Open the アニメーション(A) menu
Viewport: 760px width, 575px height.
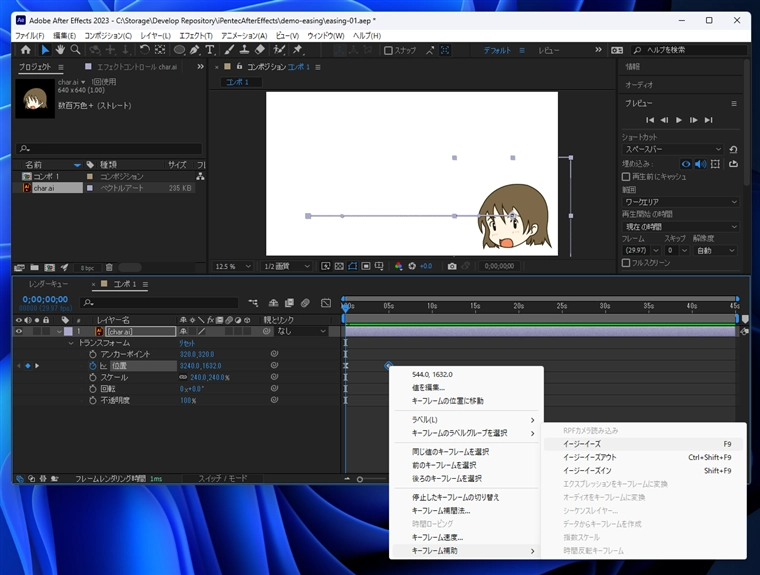tap(244, 36)
